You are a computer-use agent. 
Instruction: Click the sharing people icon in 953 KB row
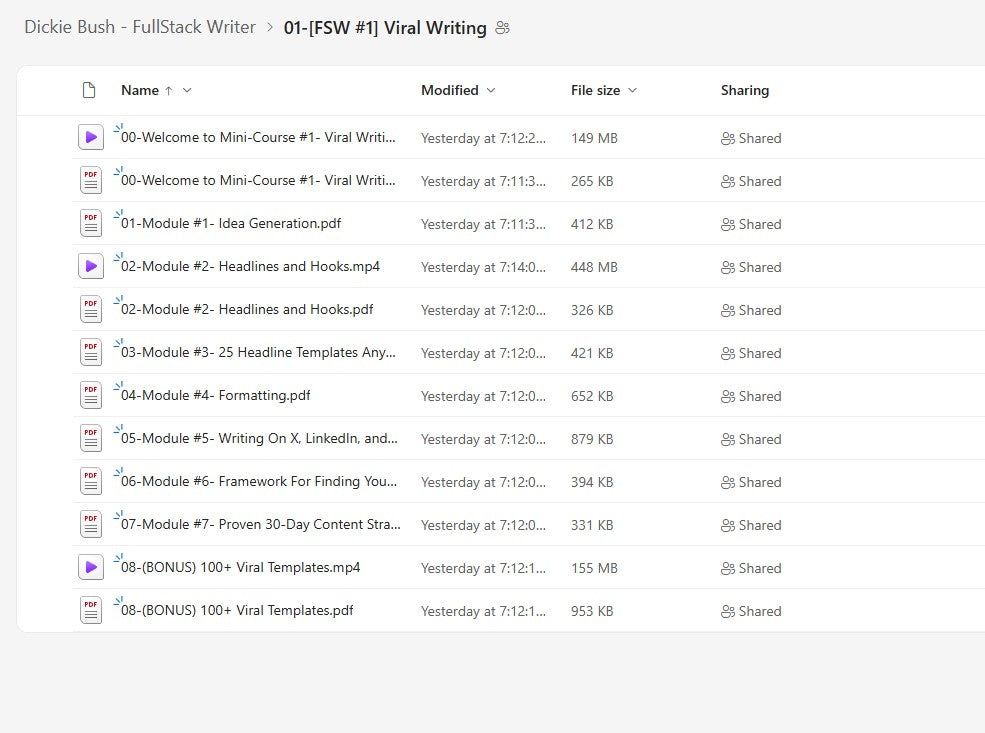(x=727, y=611)
